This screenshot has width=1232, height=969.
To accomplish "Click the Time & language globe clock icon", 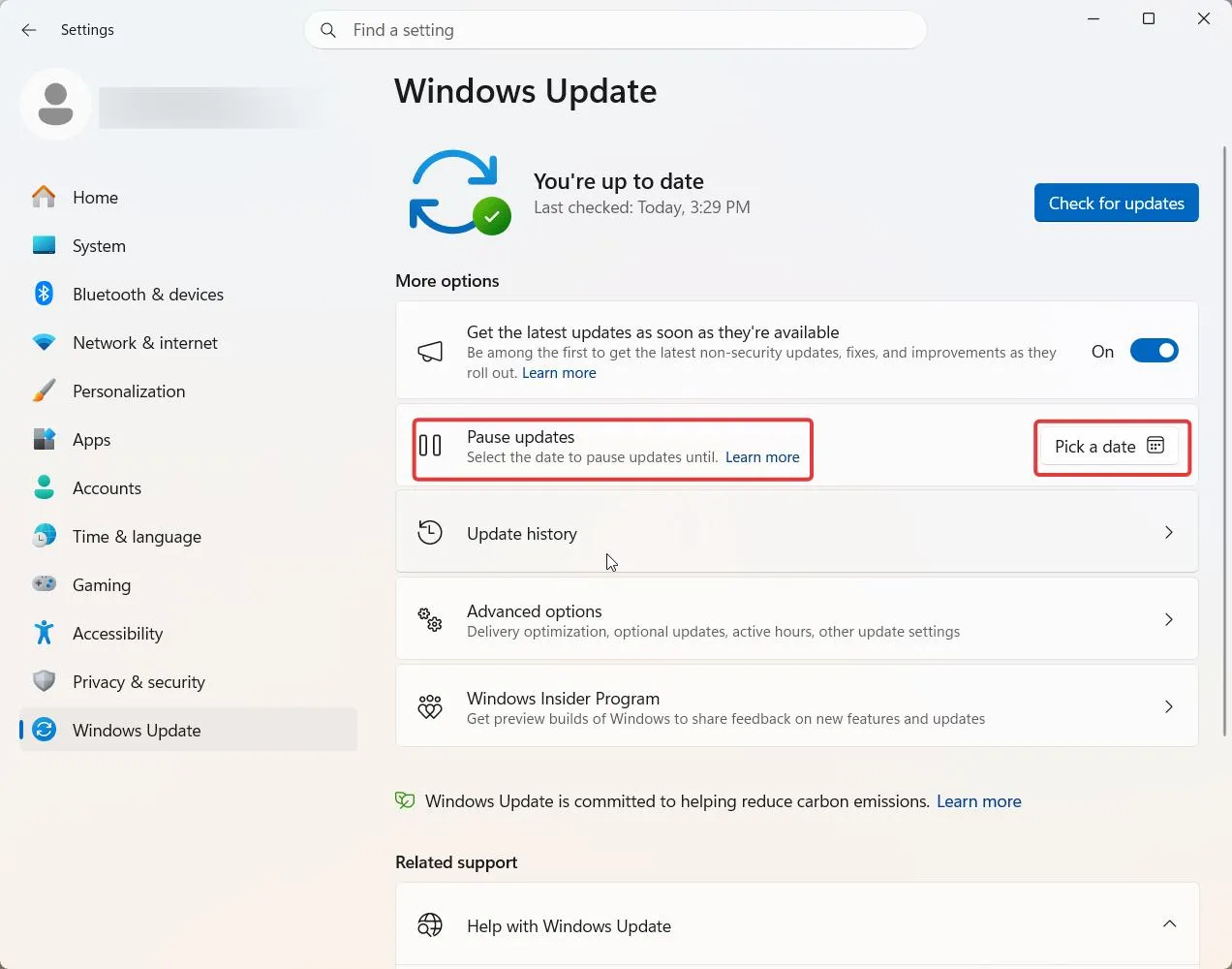I will click(44, 536).
